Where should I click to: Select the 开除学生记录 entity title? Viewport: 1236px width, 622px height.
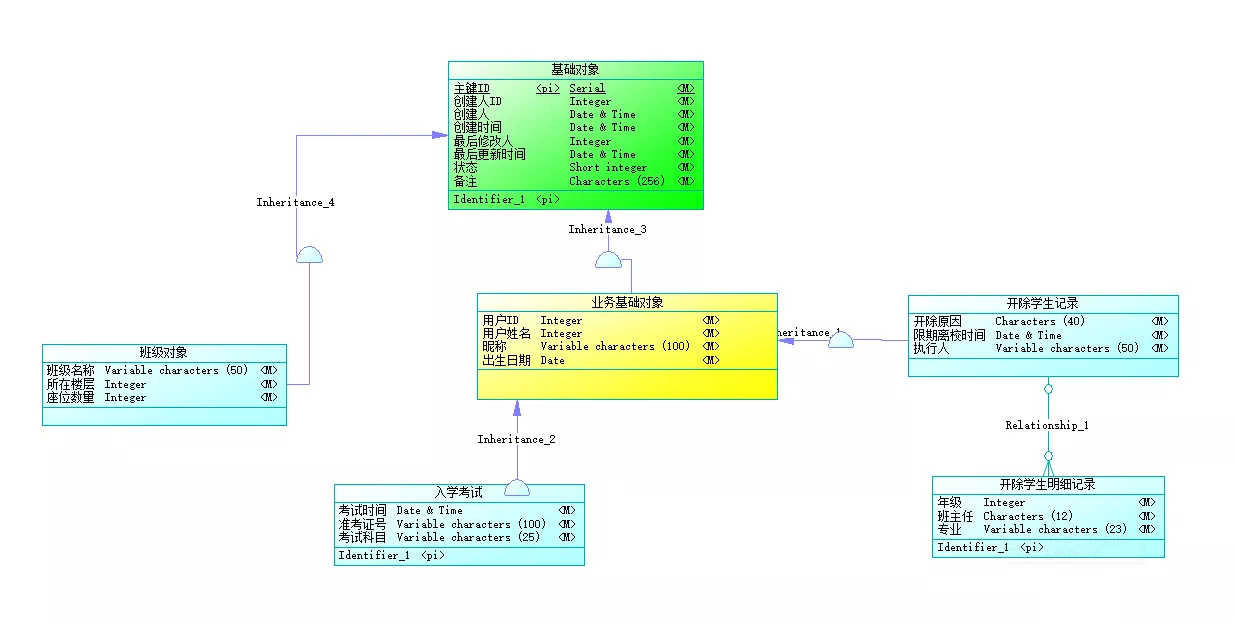pyautogui.click(x=1042, y=303)
